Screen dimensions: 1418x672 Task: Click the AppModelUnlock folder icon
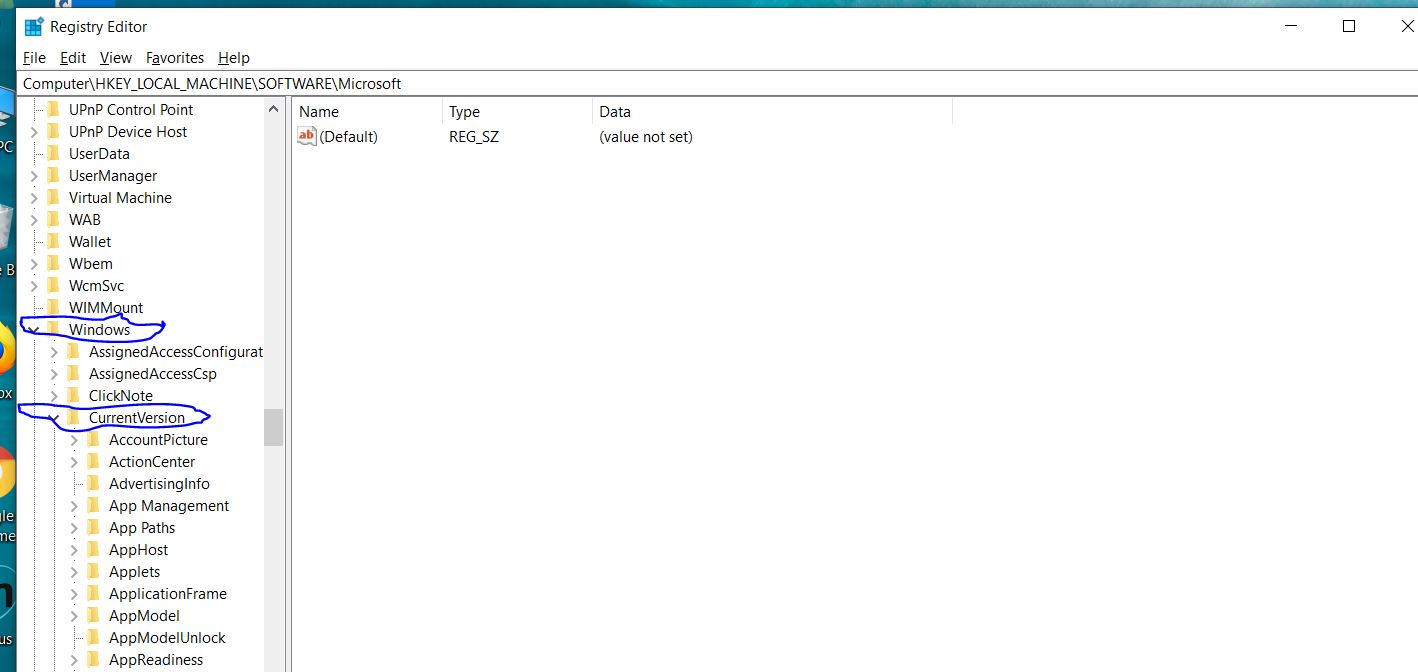tap(94, 637)
